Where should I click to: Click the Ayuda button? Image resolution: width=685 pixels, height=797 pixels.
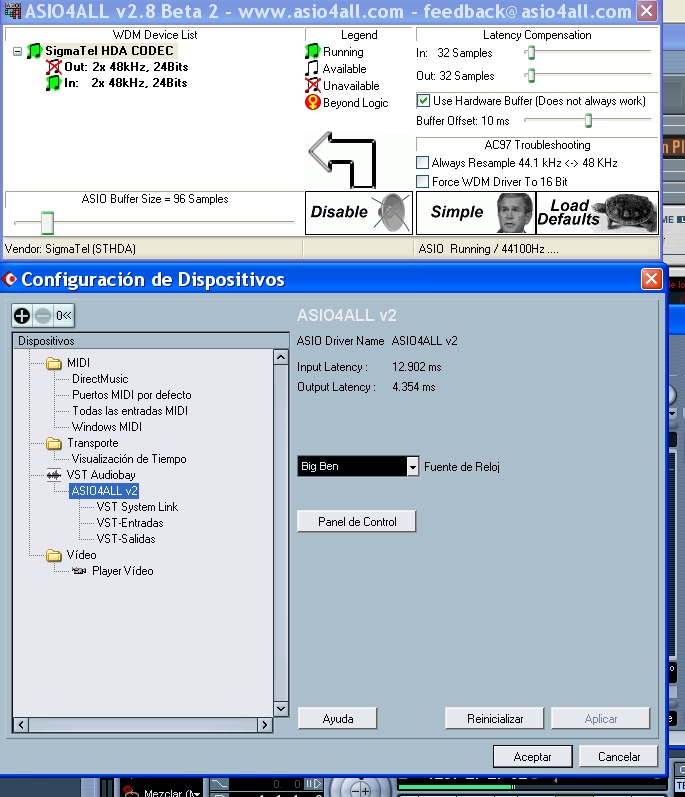(337, 719)
